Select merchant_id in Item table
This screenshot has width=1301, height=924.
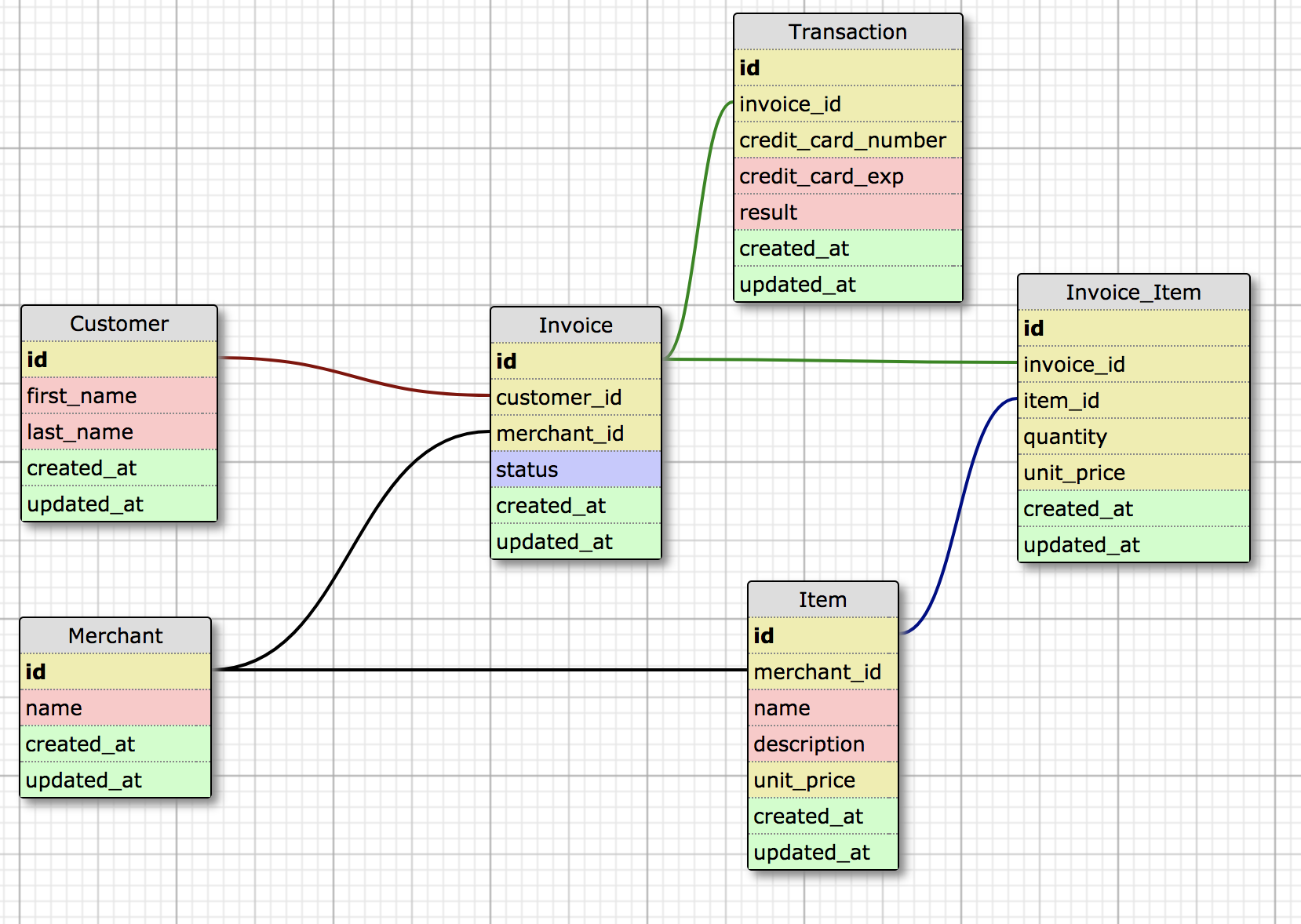click(x=823, y=672)
